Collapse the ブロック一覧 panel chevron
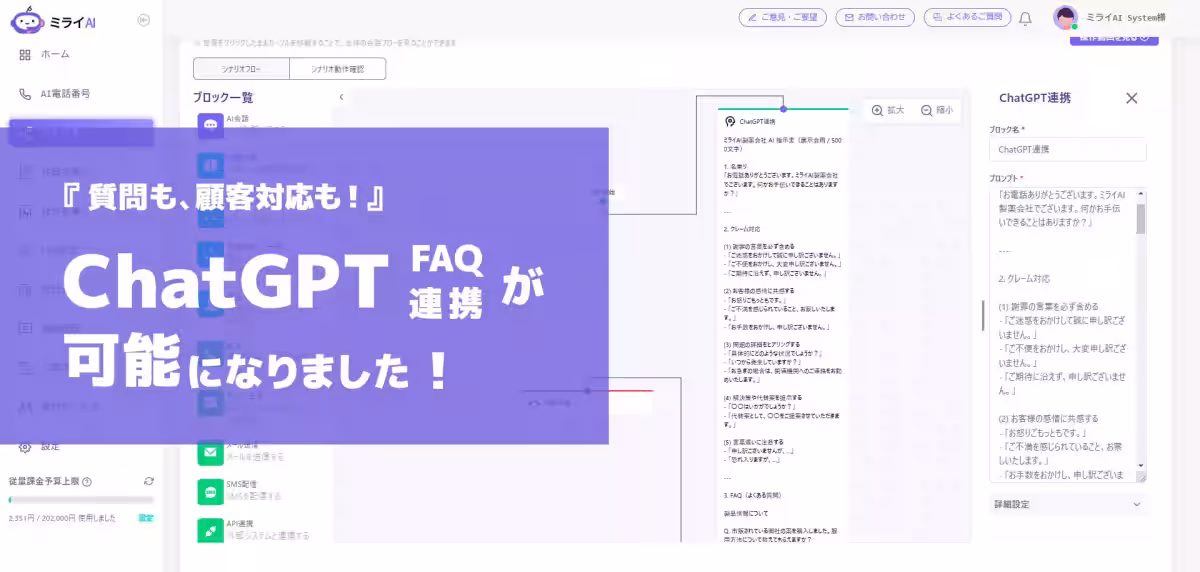Image resolution: width=1200 pixels, height=572 pixels. pyautogui.click(x=341, y=98)
